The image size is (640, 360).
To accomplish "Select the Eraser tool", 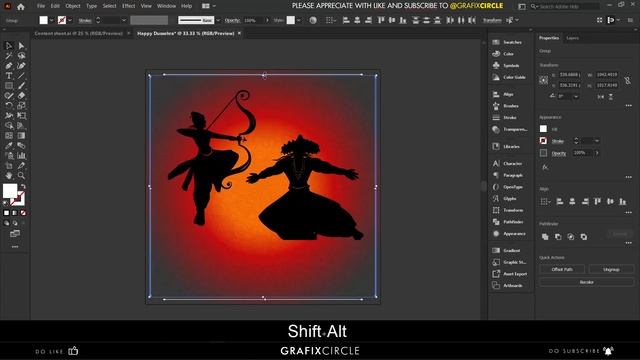I will 21,96.
